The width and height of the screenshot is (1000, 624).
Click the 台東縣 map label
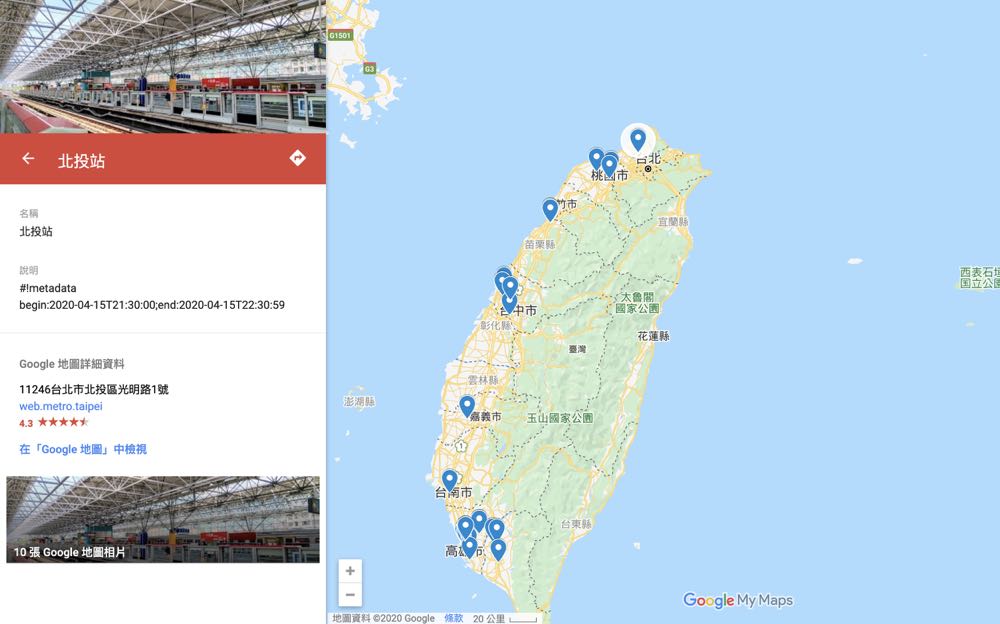pos(577,524)
